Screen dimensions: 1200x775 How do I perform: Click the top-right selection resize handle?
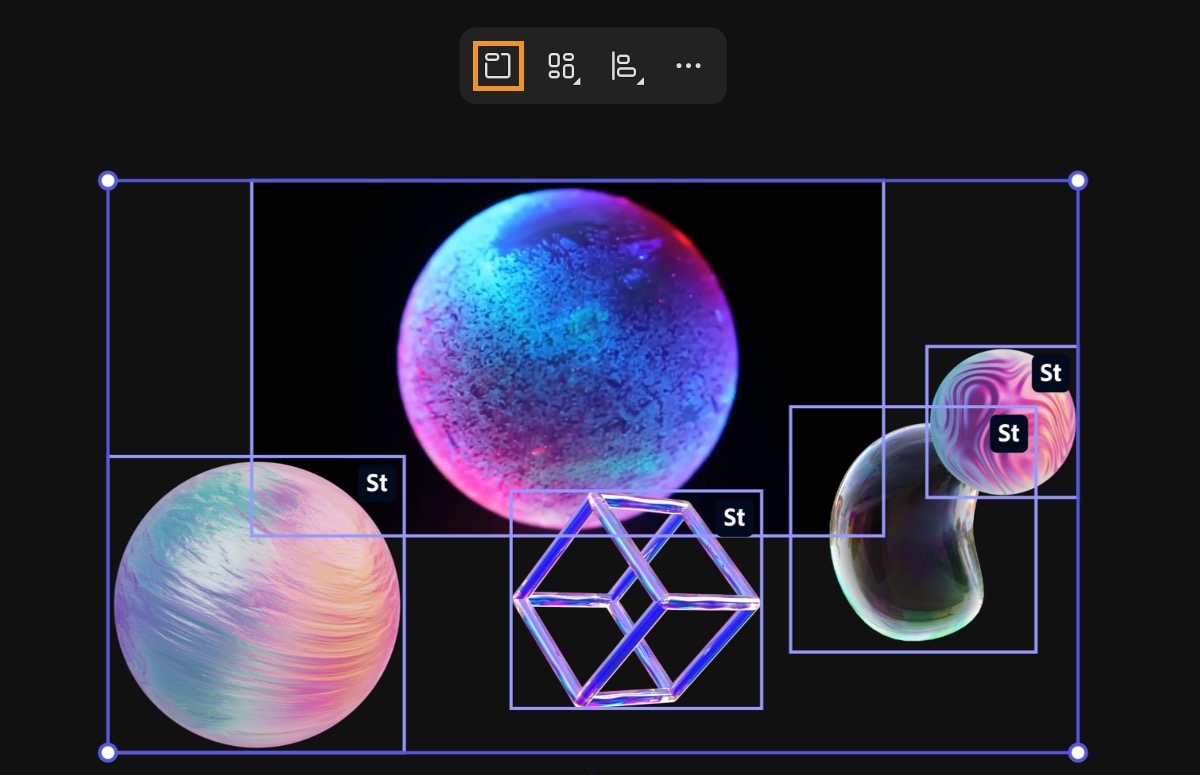(1077, 181)
